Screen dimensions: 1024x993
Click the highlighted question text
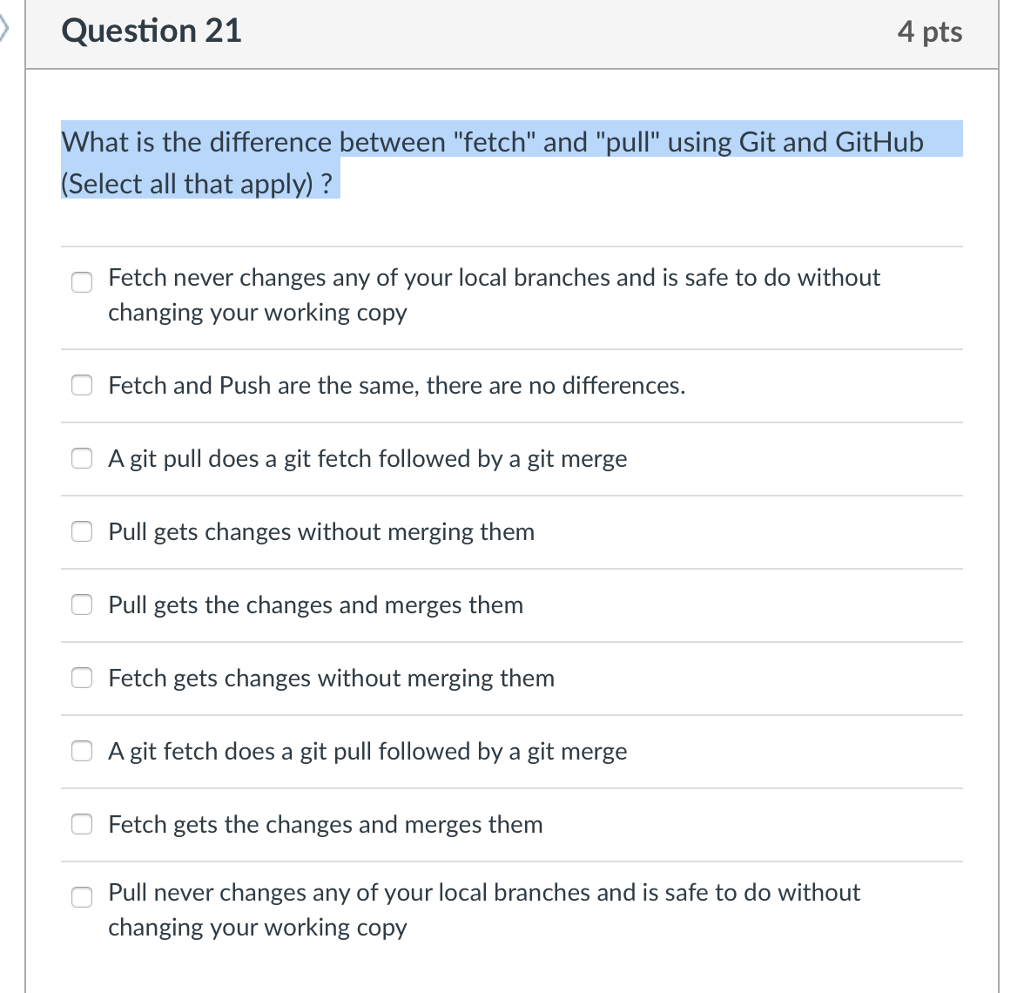[490, 142]
